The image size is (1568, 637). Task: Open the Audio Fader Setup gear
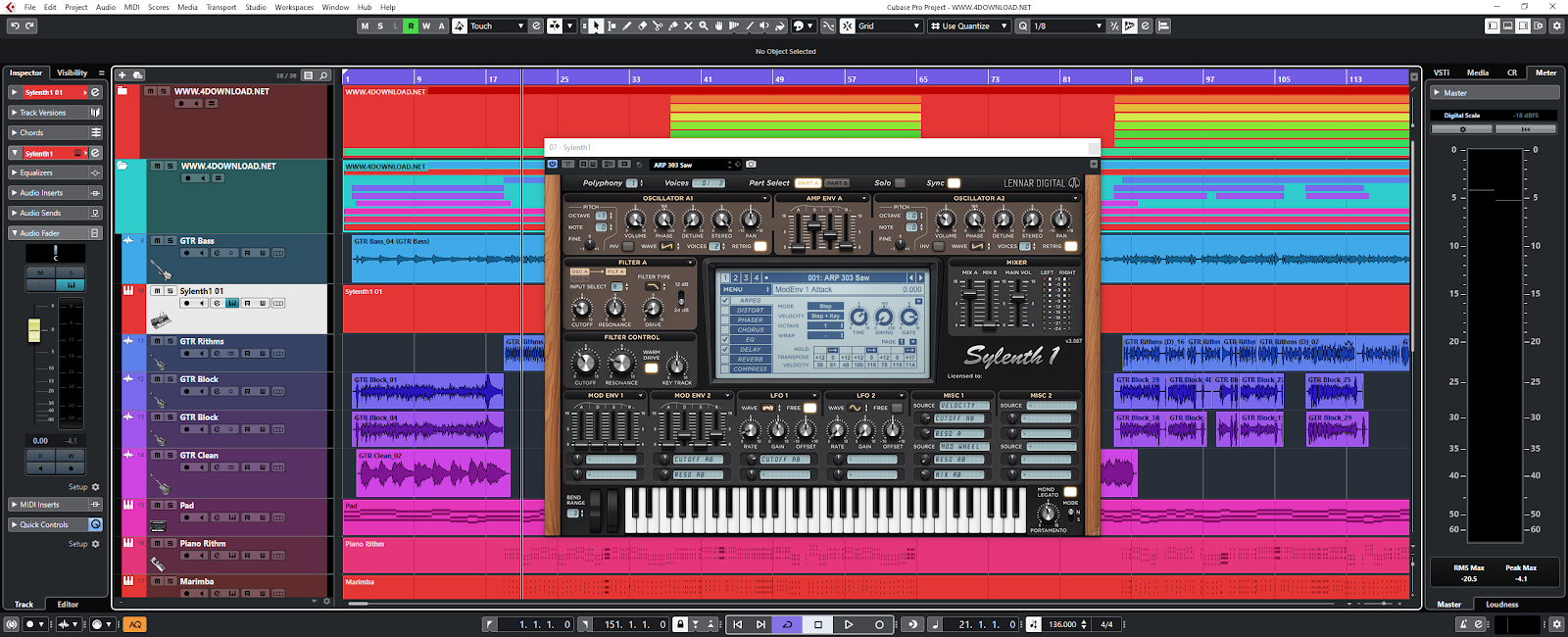point(95,487)
